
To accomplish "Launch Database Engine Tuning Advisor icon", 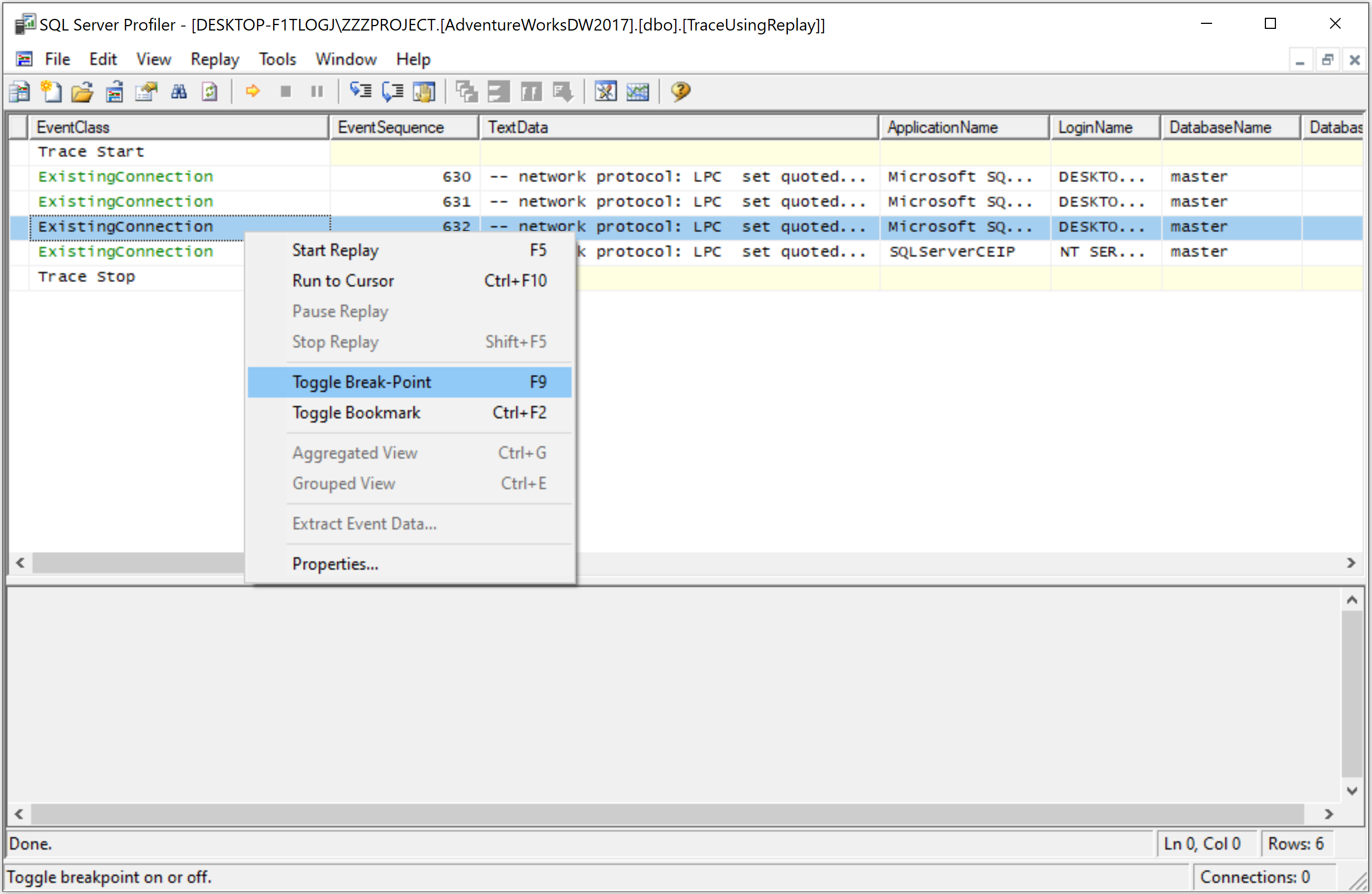I will click(x=605, y=91).
